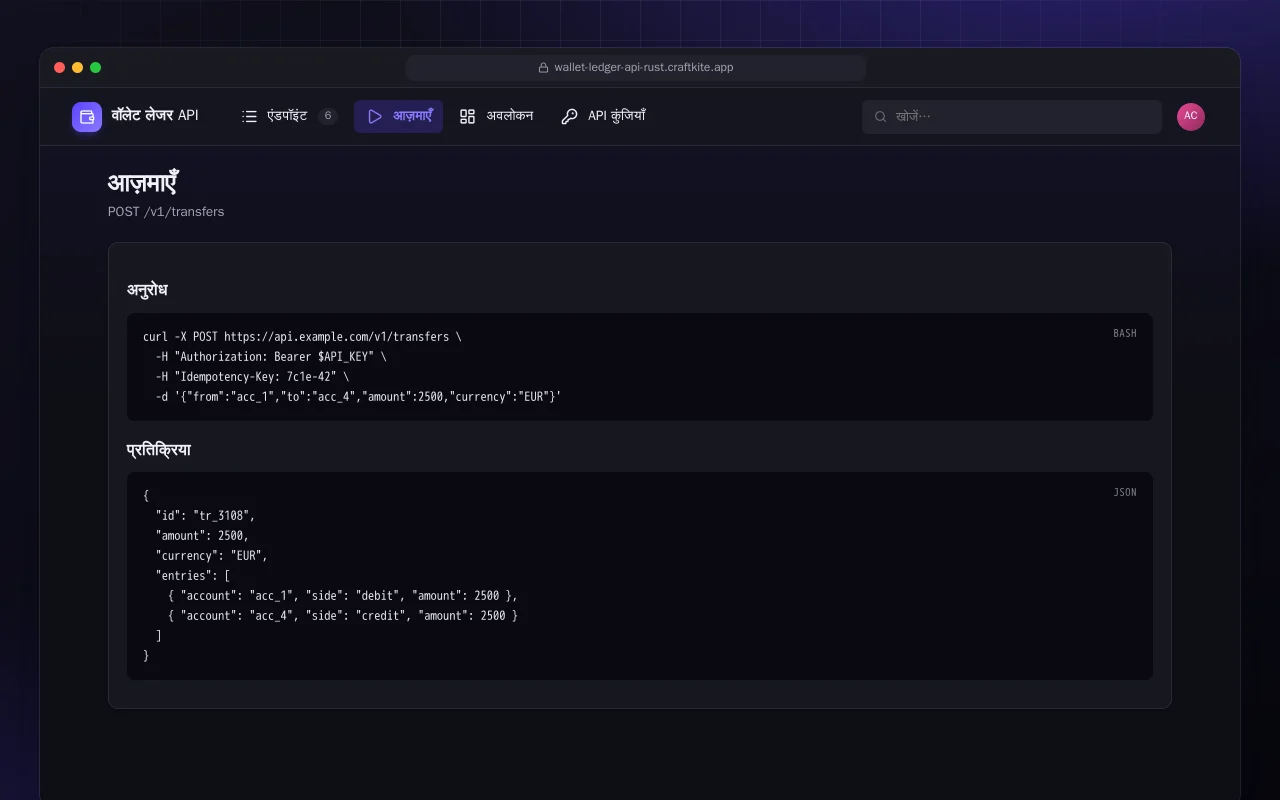1280x800 pixels.
Task: Click the list icon beside एंडपॉइंट
Action: tap(250, 117)
